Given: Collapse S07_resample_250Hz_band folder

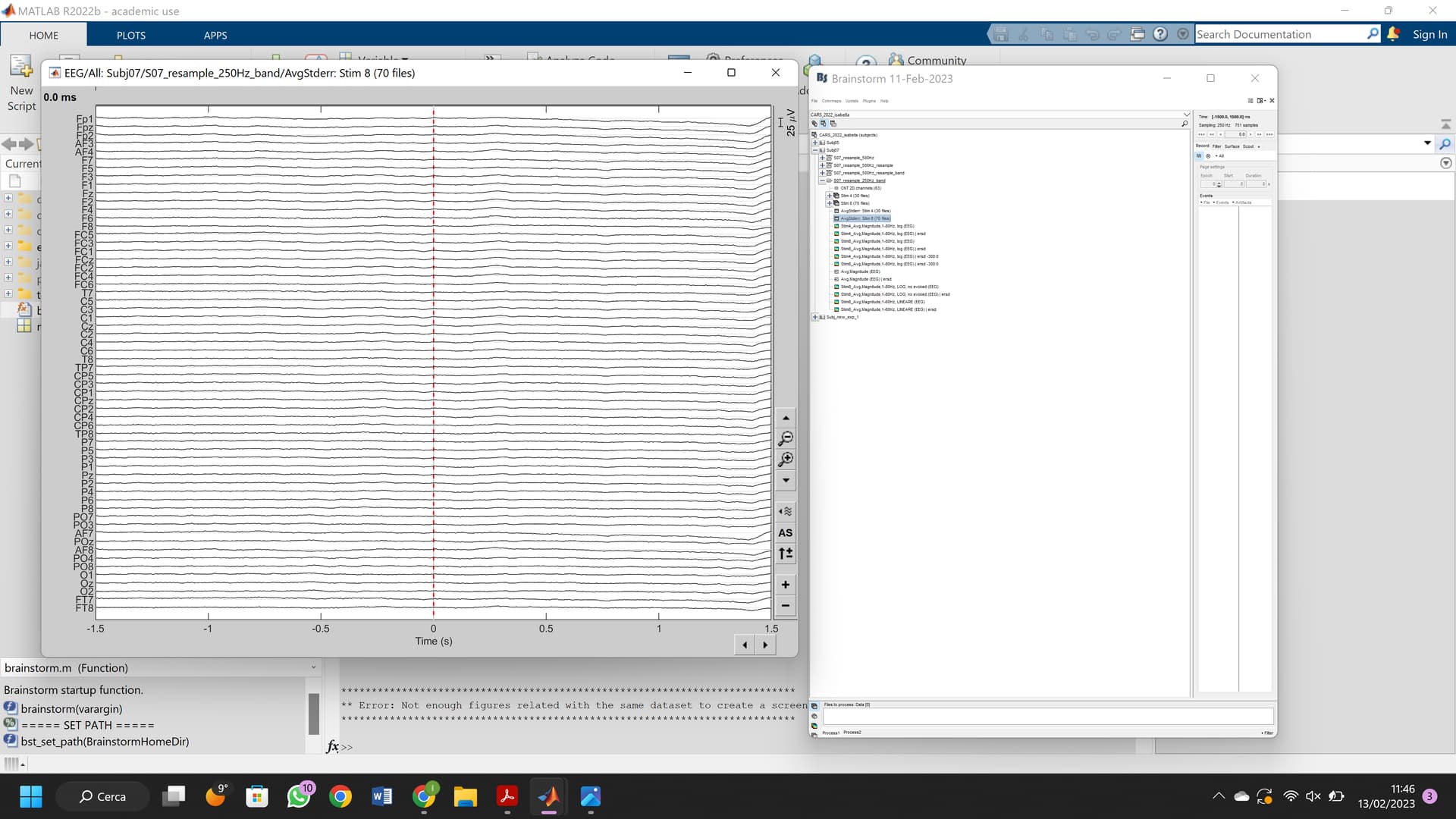Looking at the screenshot, I should [822, 180].
